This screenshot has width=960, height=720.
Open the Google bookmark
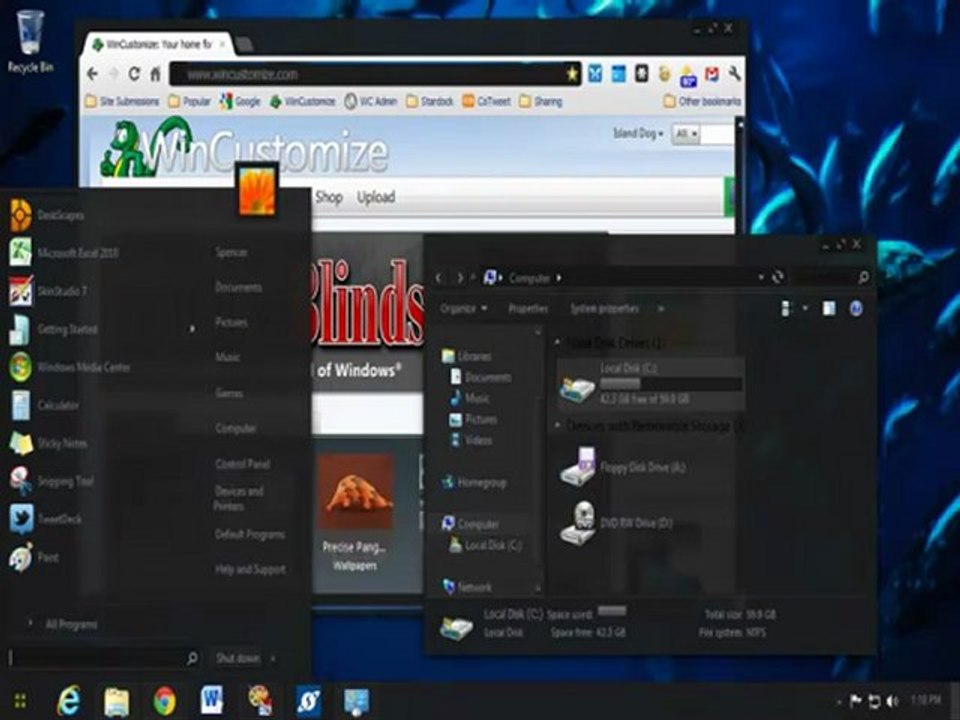(240, 101)
